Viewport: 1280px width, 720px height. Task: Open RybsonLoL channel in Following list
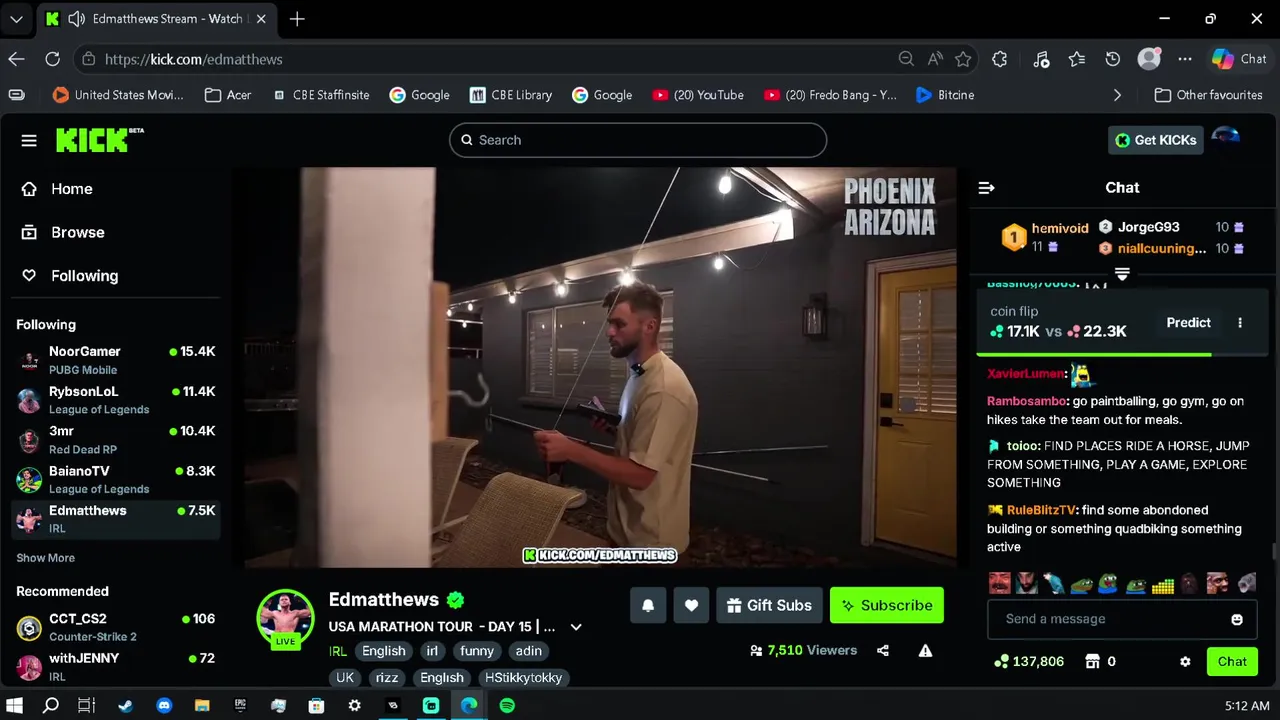(x=116, y=400)
